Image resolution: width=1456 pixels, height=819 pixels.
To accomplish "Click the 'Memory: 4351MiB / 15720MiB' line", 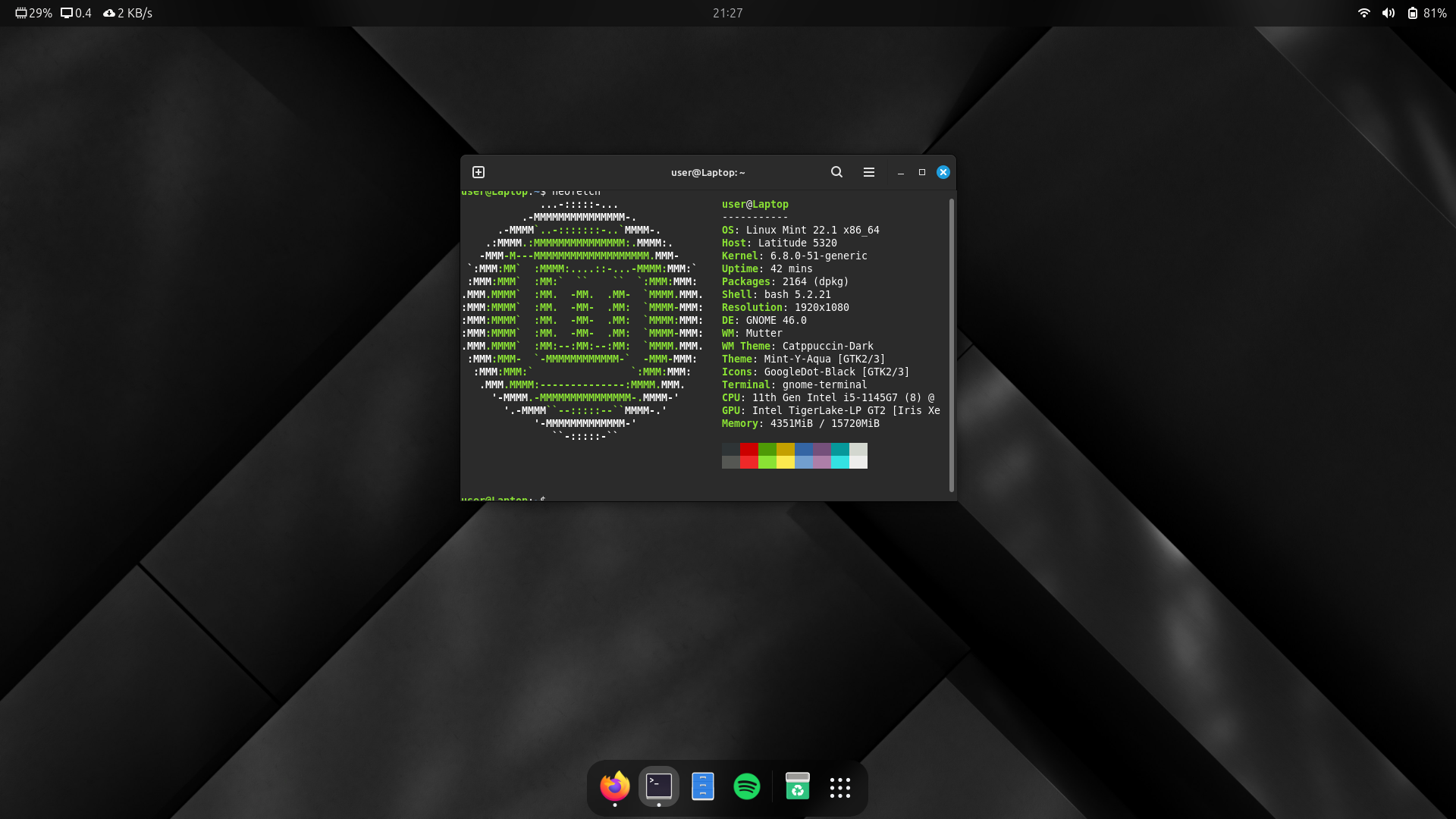I will 800,423.
